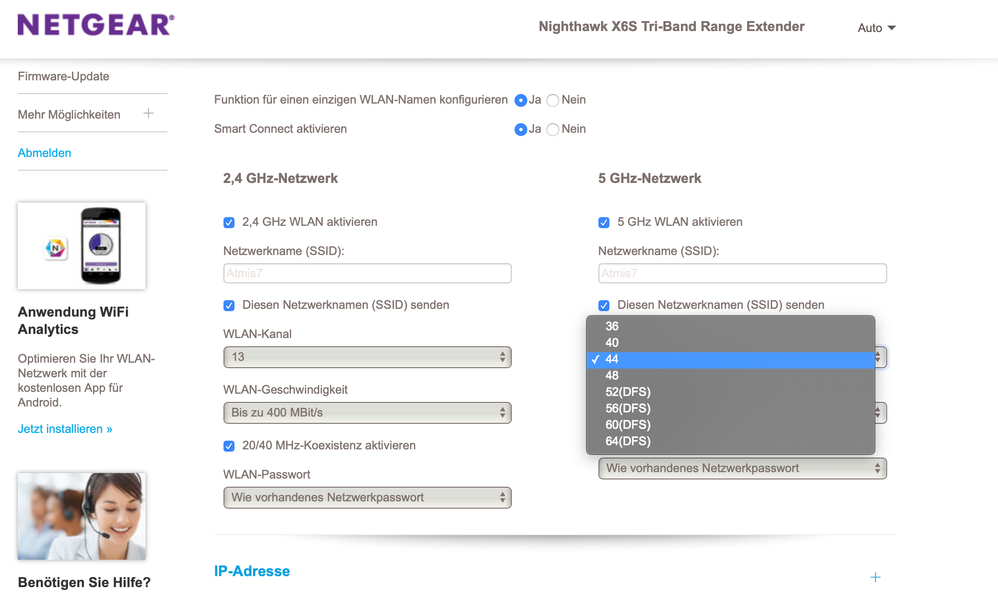Click the WiFi Analytics phone image
998x594 pixels.
click(82, 246)
